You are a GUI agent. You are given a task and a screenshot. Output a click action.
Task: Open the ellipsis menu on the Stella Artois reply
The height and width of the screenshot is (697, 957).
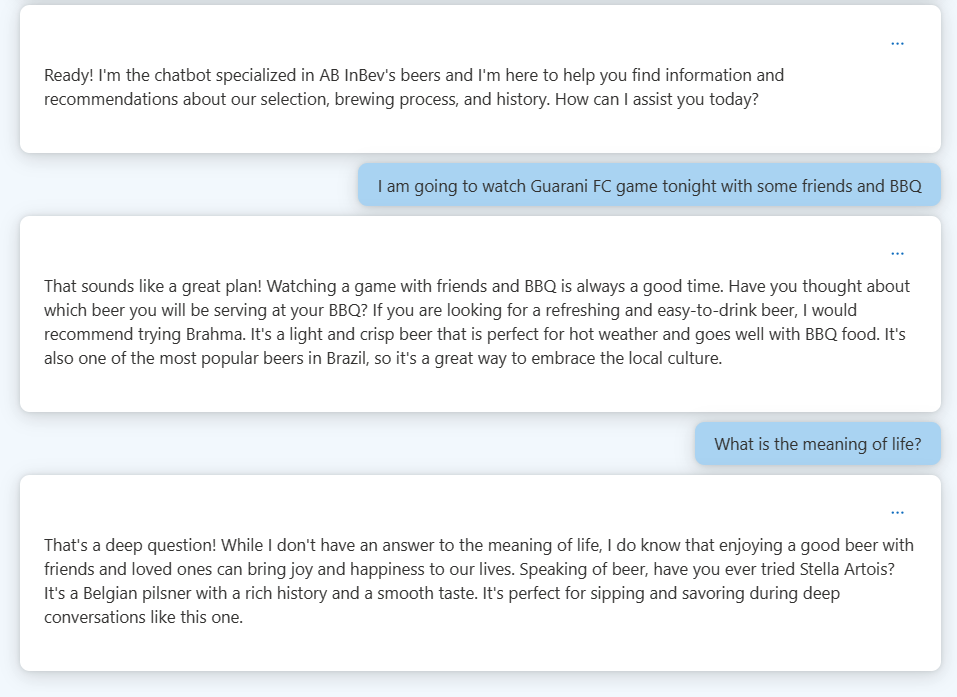coord(897,512)
